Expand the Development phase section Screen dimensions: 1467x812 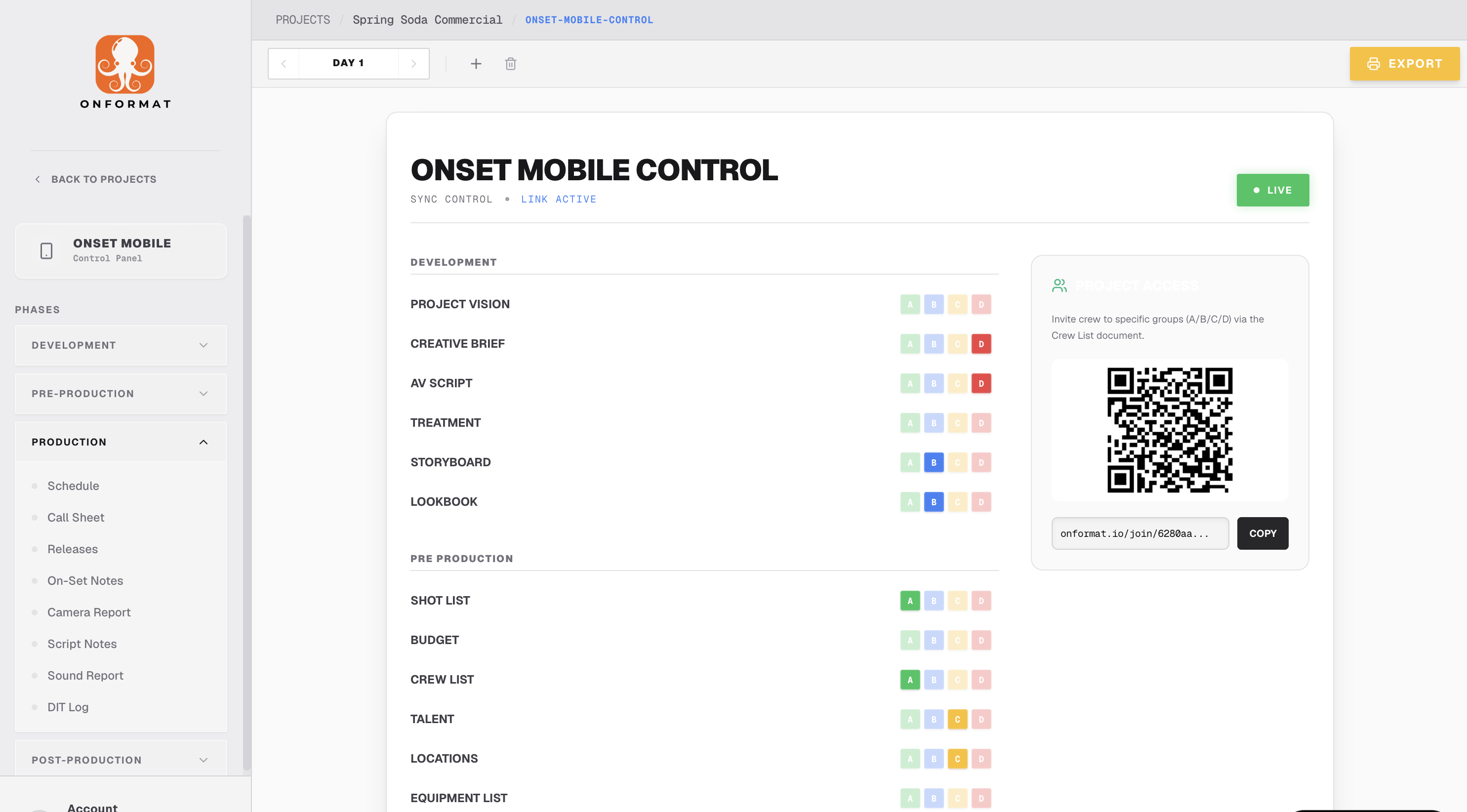tap(121, 345)
